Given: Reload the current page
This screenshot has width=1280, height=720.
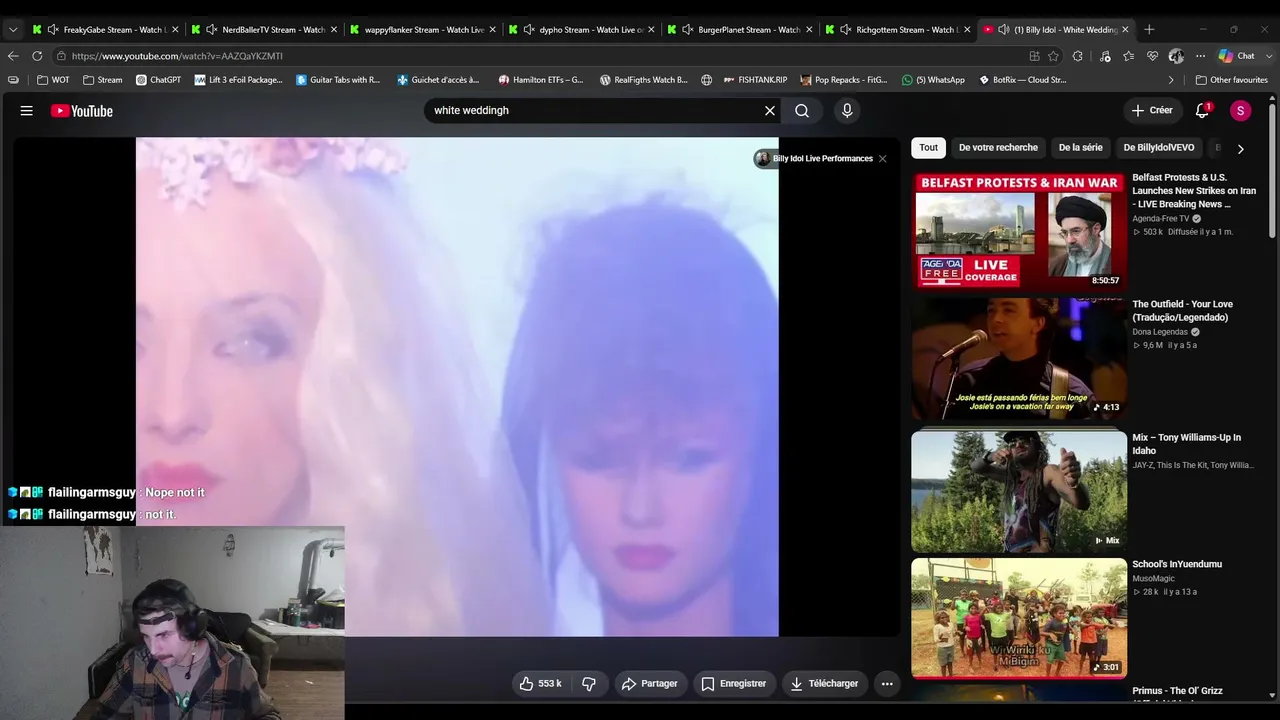Looking at the screenshot, I should pos(37,56).
